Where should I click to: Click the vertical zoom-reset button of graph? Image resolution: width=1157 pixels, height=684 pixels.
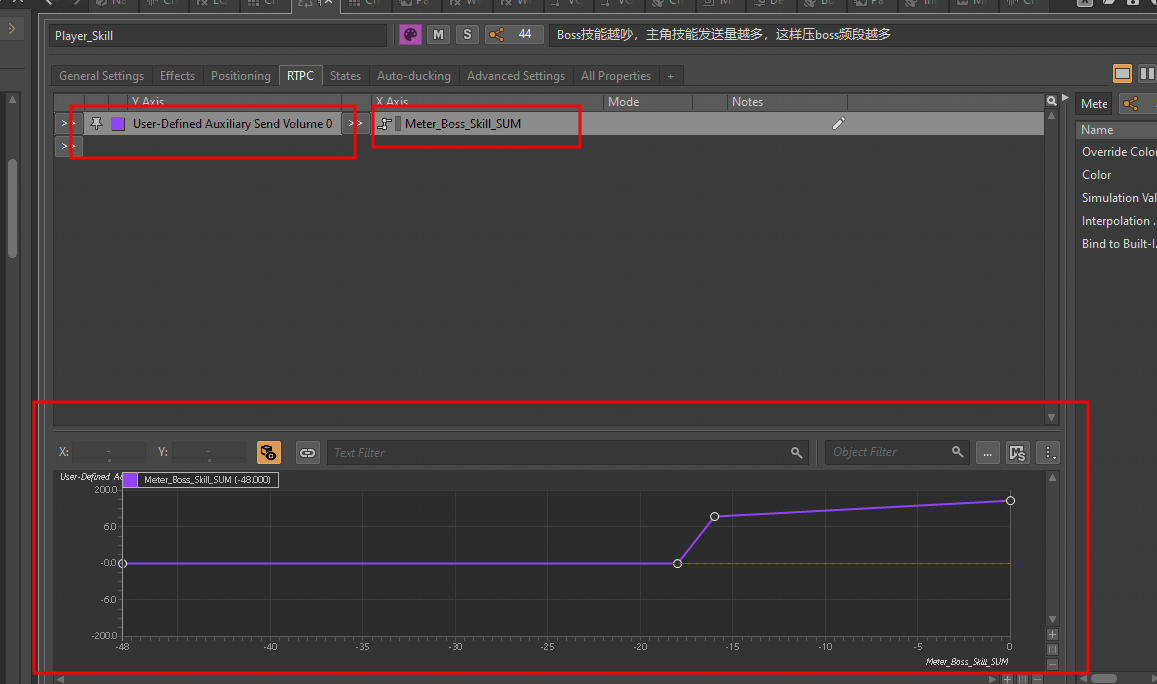[x=1052, y=649]
